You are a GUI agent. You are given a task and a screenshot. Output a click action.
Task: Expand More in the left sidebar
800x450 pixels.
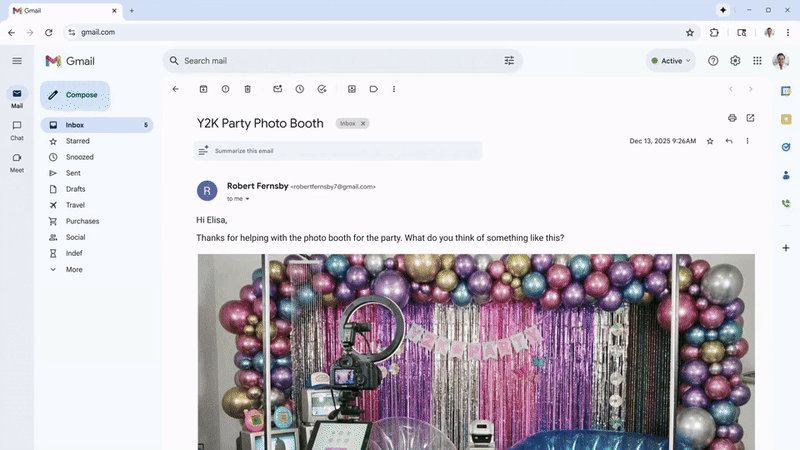tap(74, 269)
